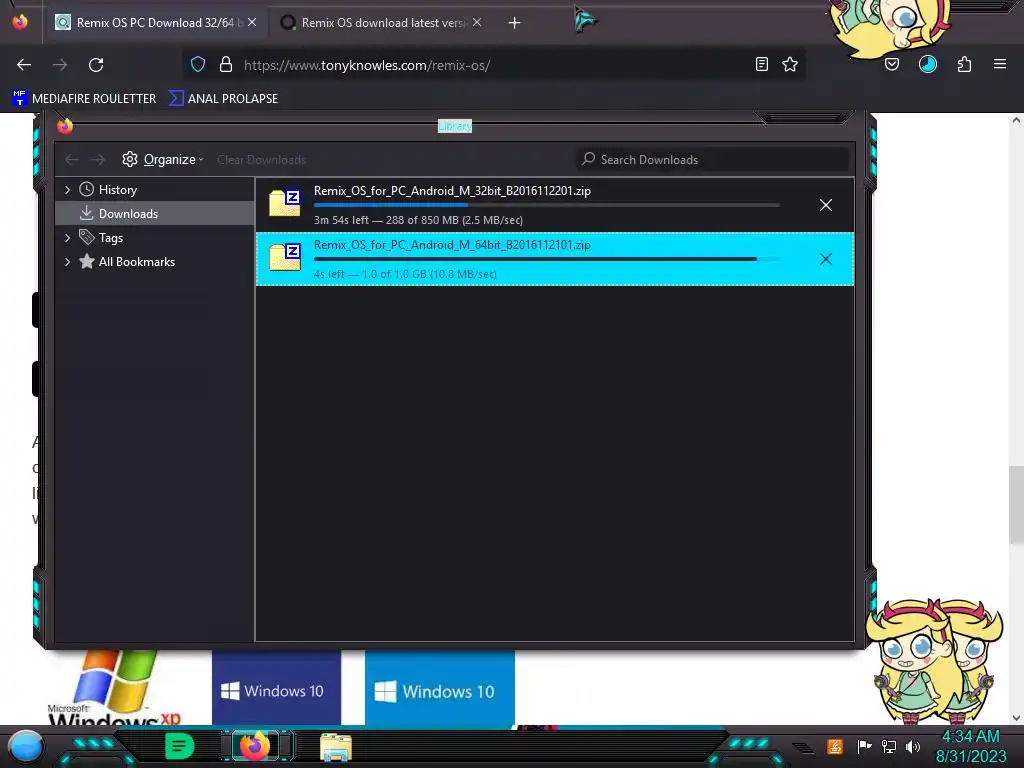Click the 64bit download progress bar
The width and height of the screenshot is (1024, 768).
coord(547,259)
